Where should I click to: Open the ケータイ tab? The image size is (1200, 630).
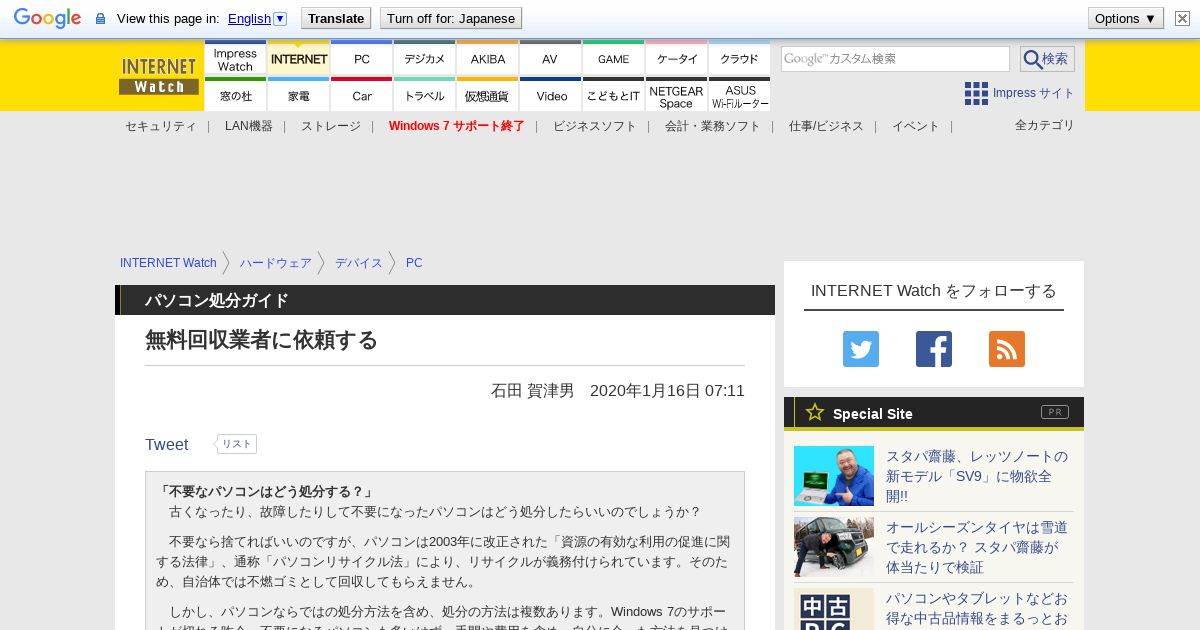(677, 59)
